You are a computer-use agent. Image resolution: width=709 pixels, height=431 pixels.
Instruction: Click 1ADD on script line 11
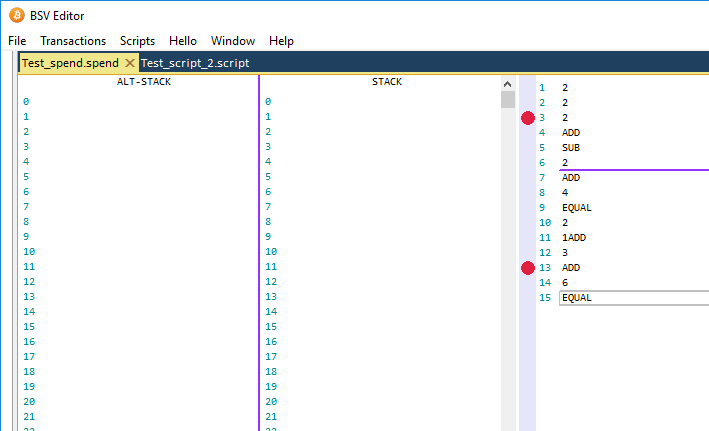click(x=574, y=238)
